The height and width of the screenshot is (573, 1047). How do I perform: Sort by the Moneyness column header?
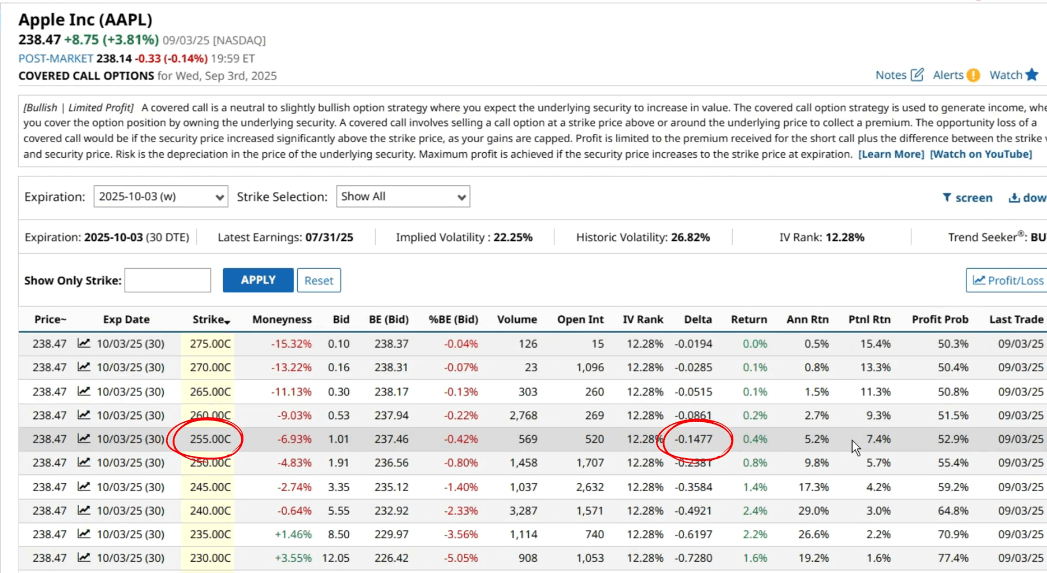coord(282,320)
